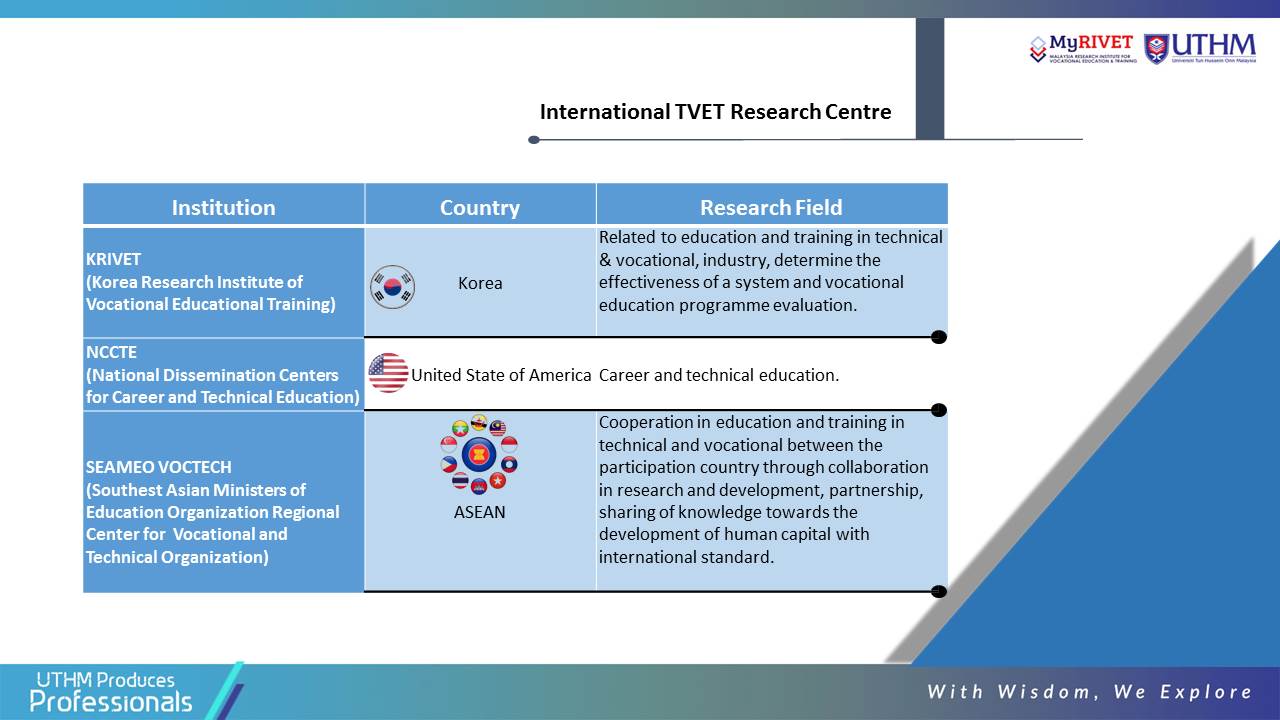Viewport: 1280px width, 720px height.
Task: Click the ASEAN flags emblem
Action: tap(479, 455)
